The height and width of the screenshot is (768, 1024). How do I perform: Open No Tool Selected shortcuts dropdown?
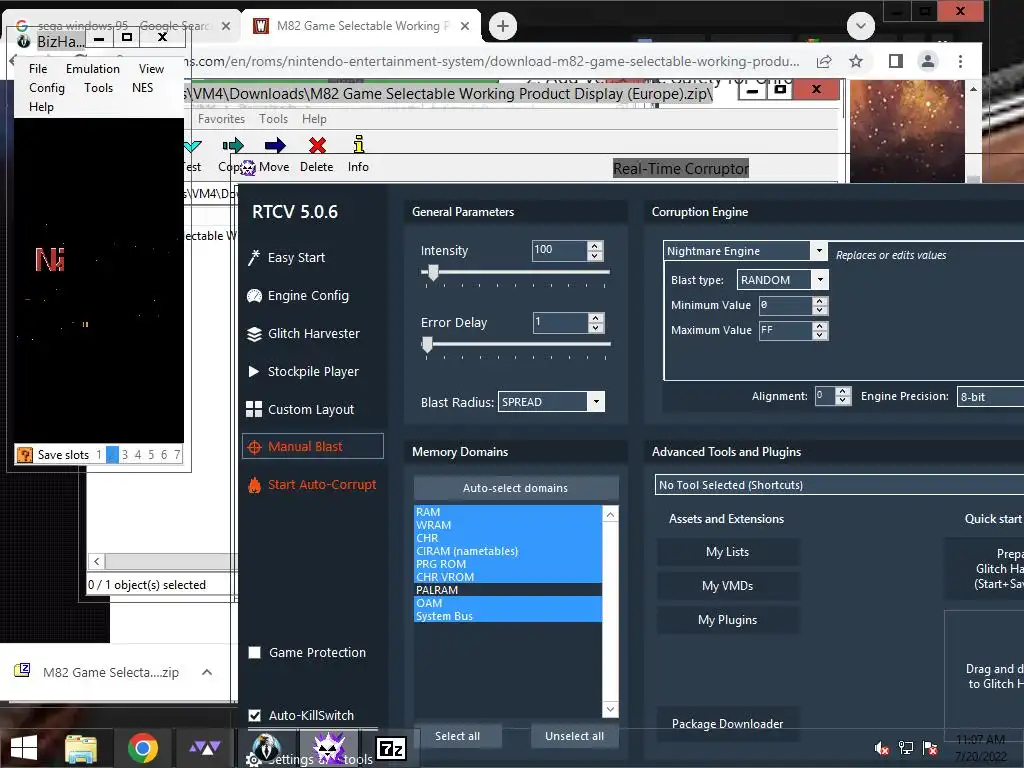pyautogui.click(x=839, y=485)
